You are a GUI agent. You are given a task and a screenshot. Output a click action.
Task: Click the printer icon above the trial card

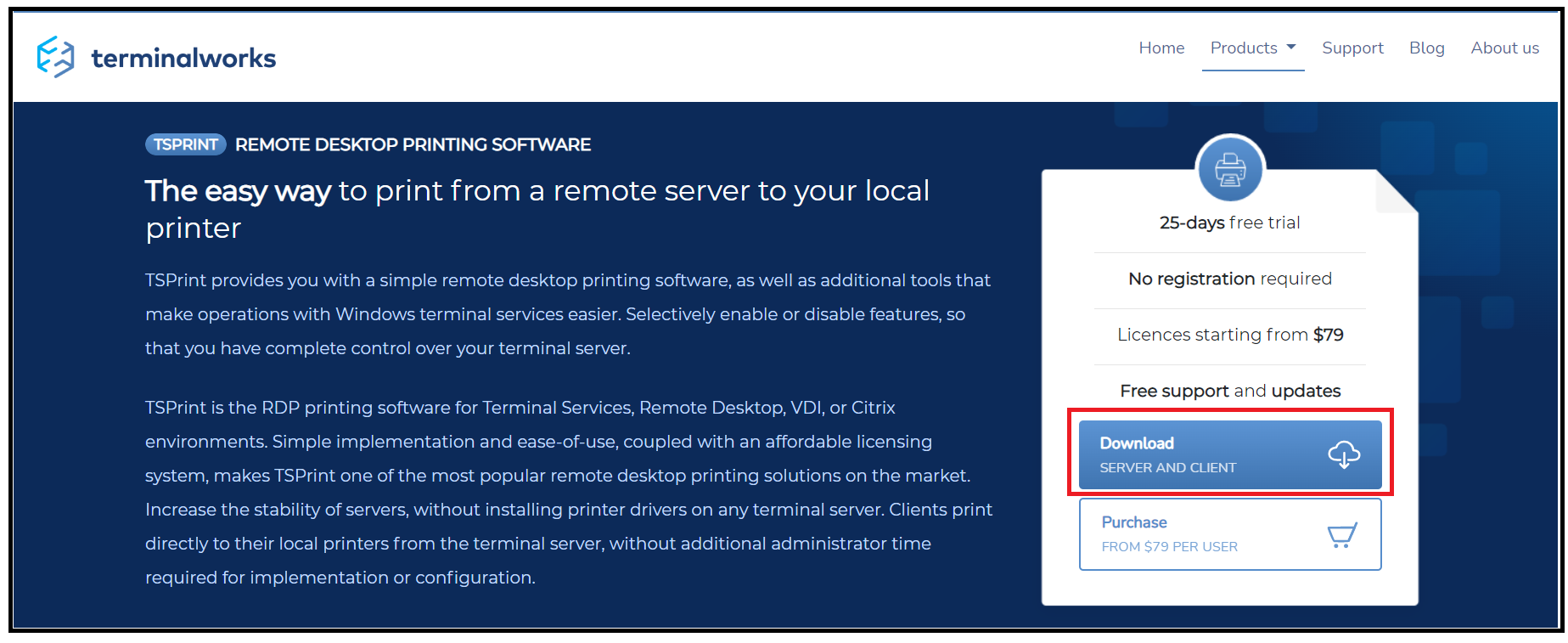[x=1230, y=168]
